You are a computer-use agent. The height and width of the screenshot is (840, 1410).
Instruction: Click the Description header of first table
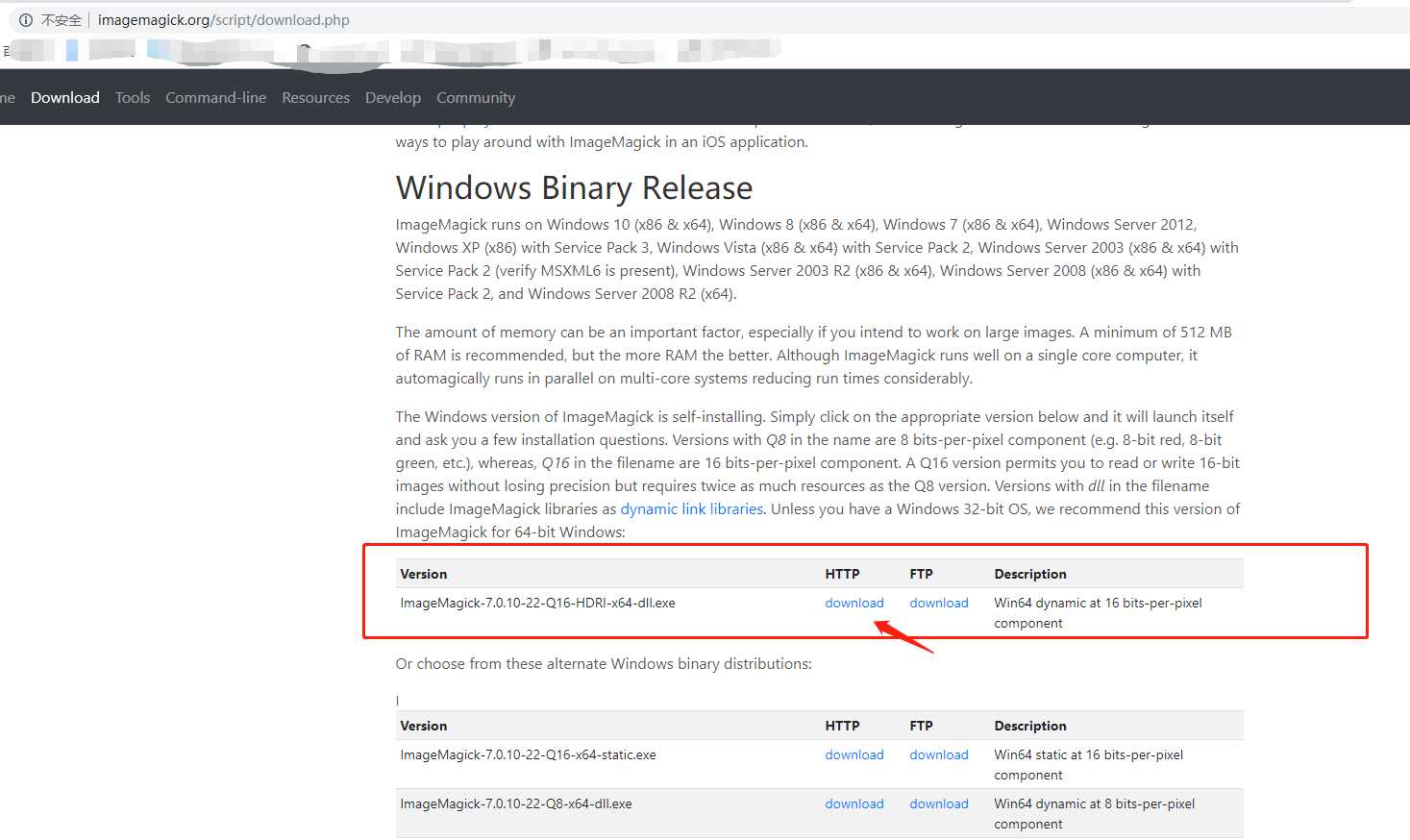(x=1030, y=574)
